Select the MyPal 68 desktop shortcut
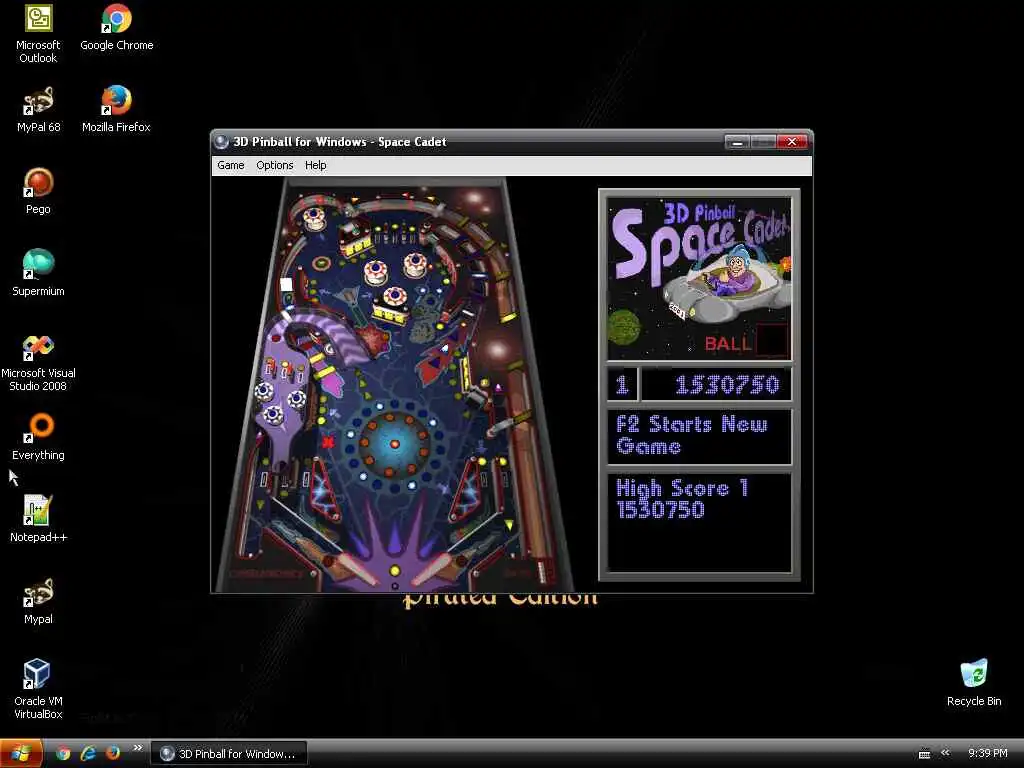Screen dimensions: 1024x768 (38, 110)
